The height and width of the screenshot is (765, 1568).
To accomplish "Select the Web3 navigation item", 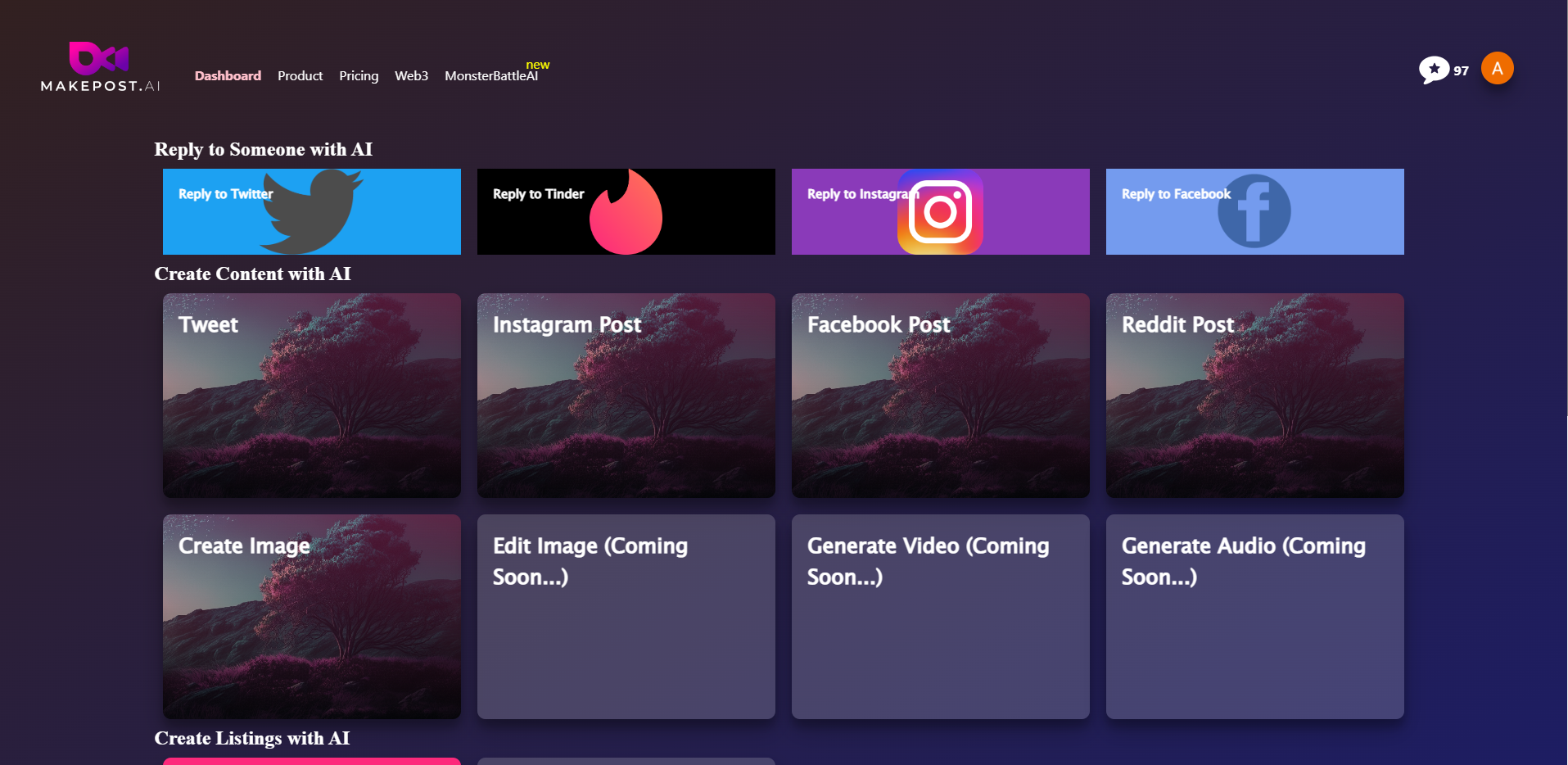I will pos(411,75).
